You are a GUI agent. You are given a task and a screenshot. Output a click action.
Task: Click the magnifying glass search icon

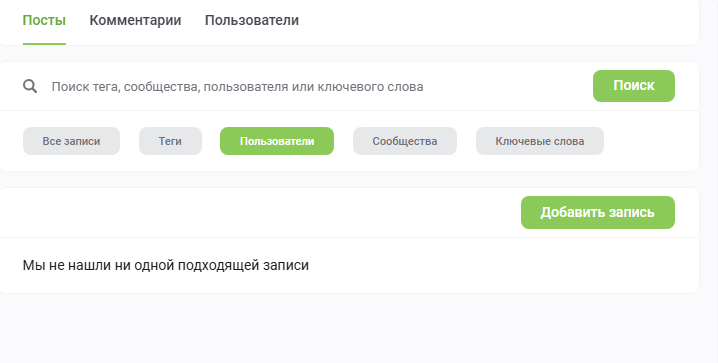(30, 86)
